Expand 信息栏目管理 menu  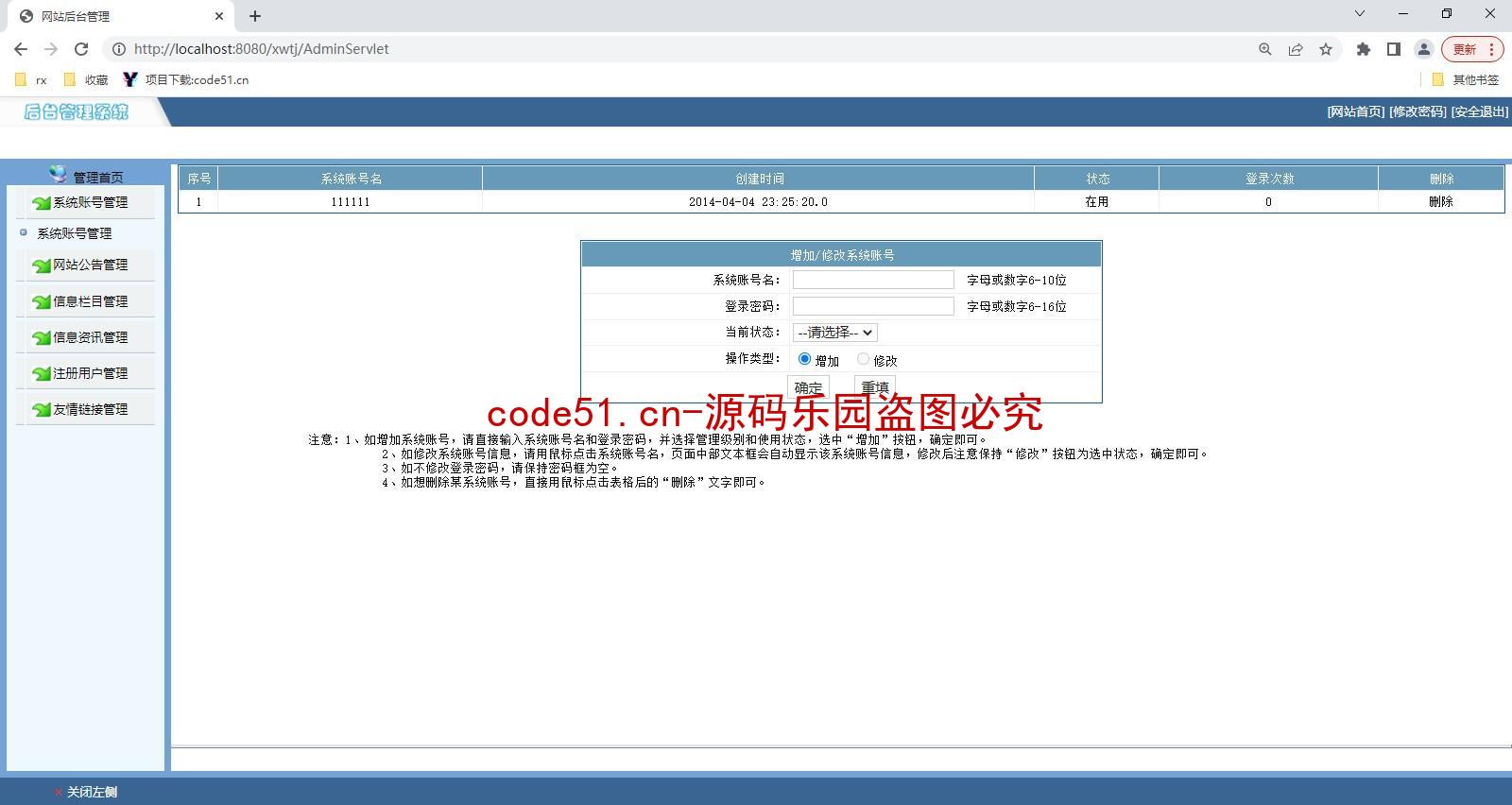point(90,301)
